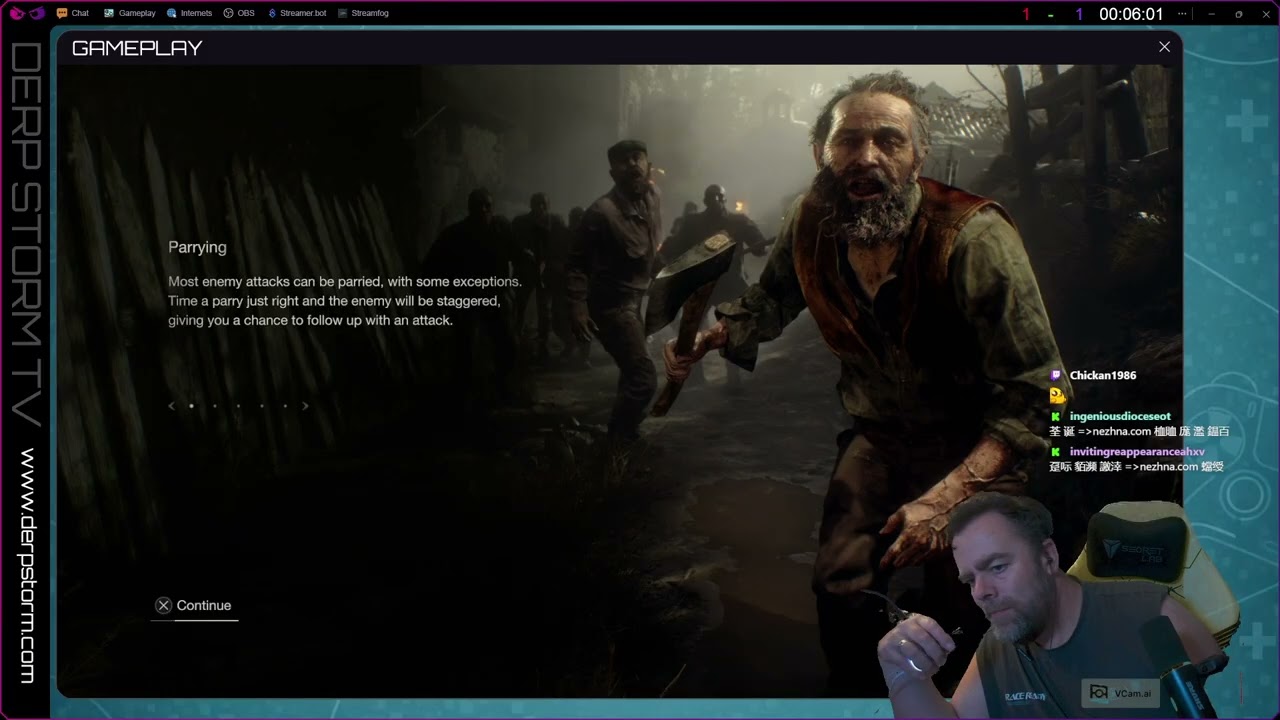The height and width of the screenshot is (720, 1280).
Task: Click the first purple app logo icon
Action: [x=17, y=13]
